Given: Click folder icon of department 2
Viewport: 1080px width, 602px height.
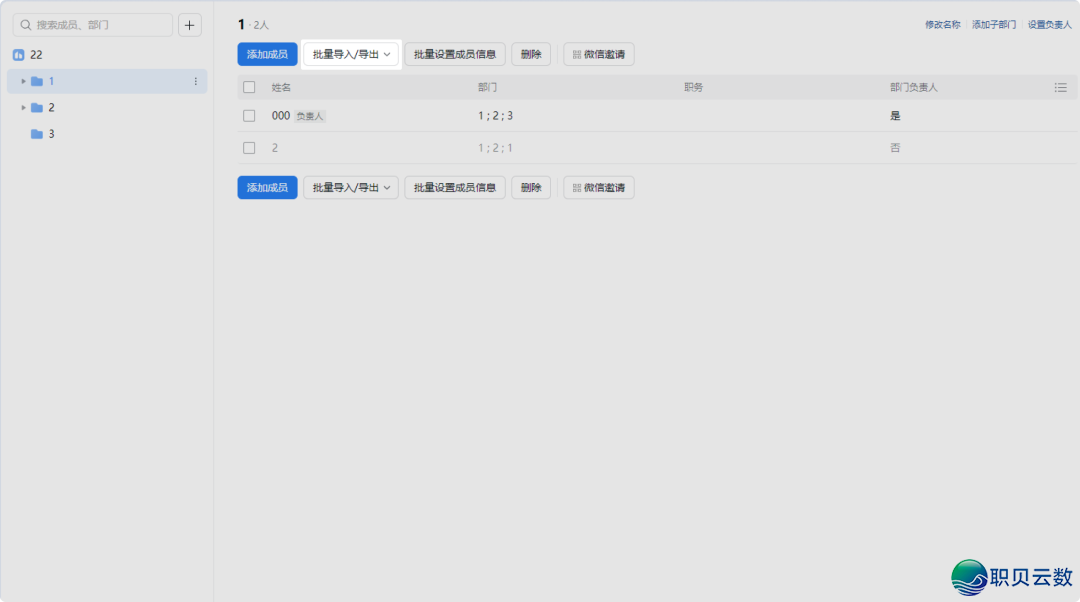Looking at the screenshot, I should click(x=37, y=107).
